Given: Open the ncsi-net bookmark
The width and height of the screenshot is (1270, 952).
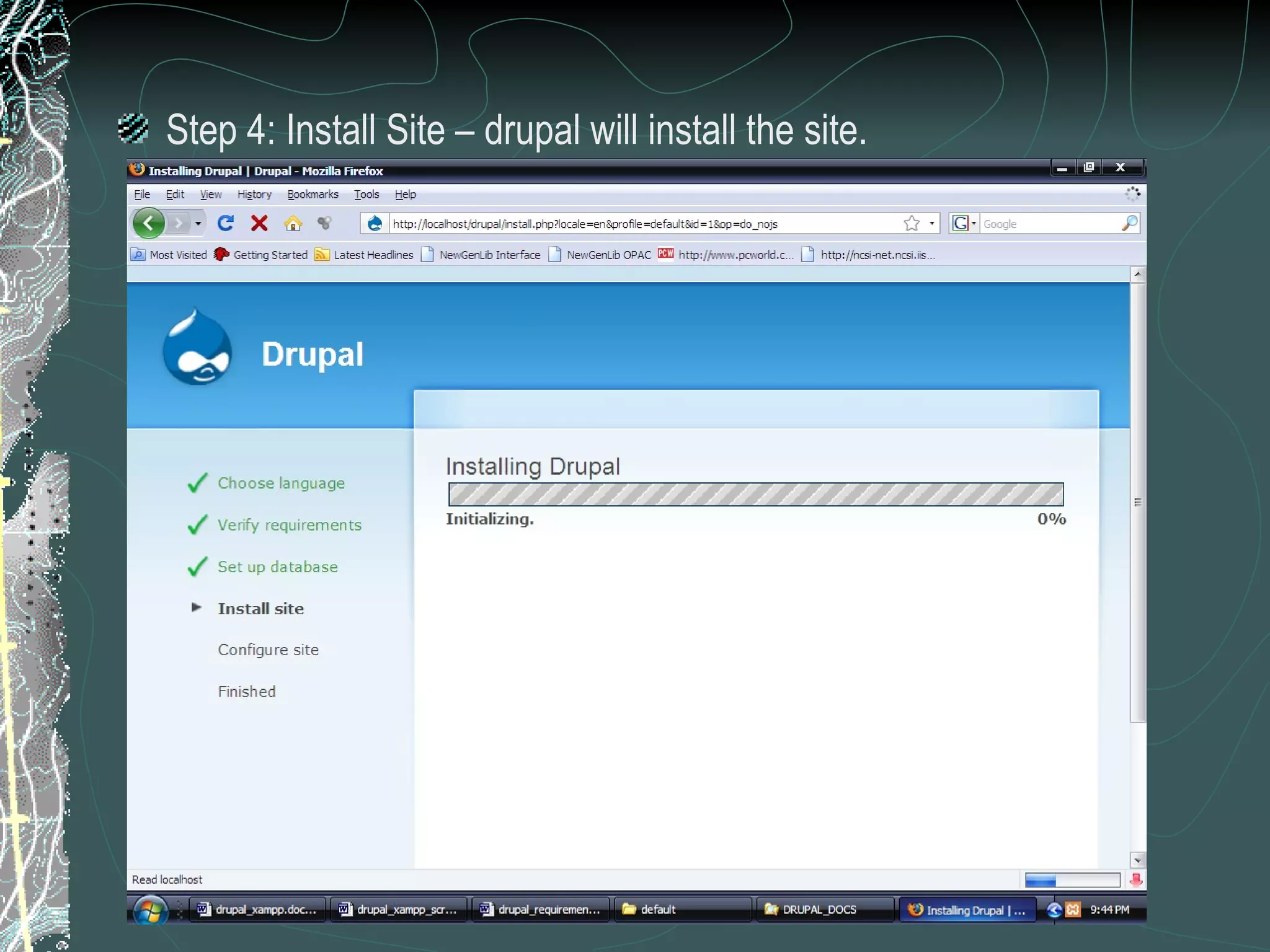Looking at the screenshot, I should (x=868, y=255).
